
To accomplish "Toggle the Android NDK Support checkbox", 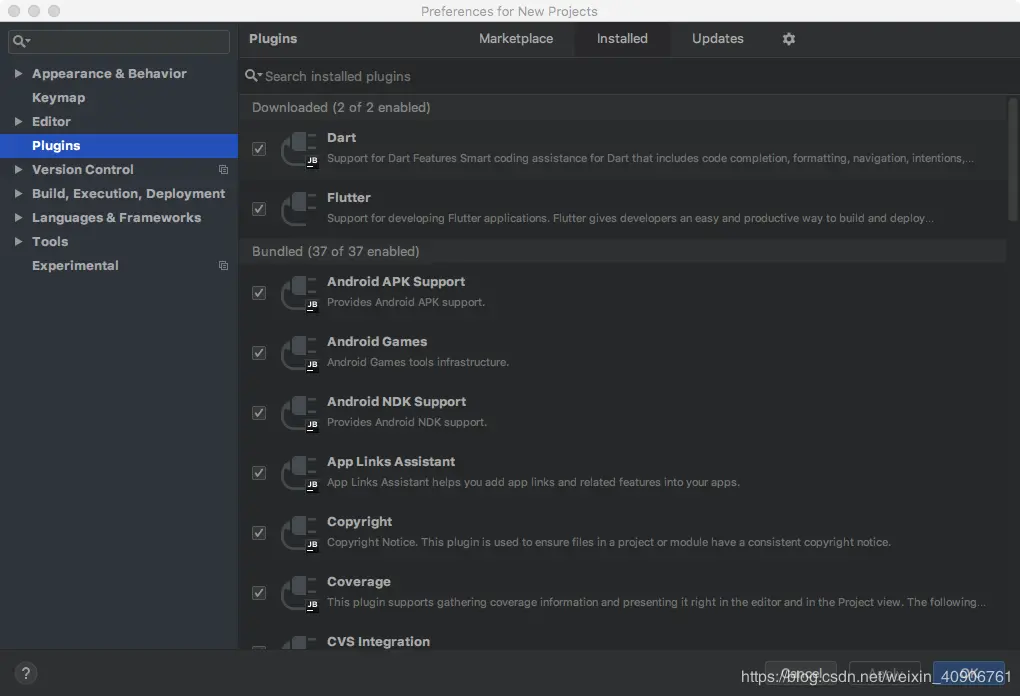I will (259, 413).
